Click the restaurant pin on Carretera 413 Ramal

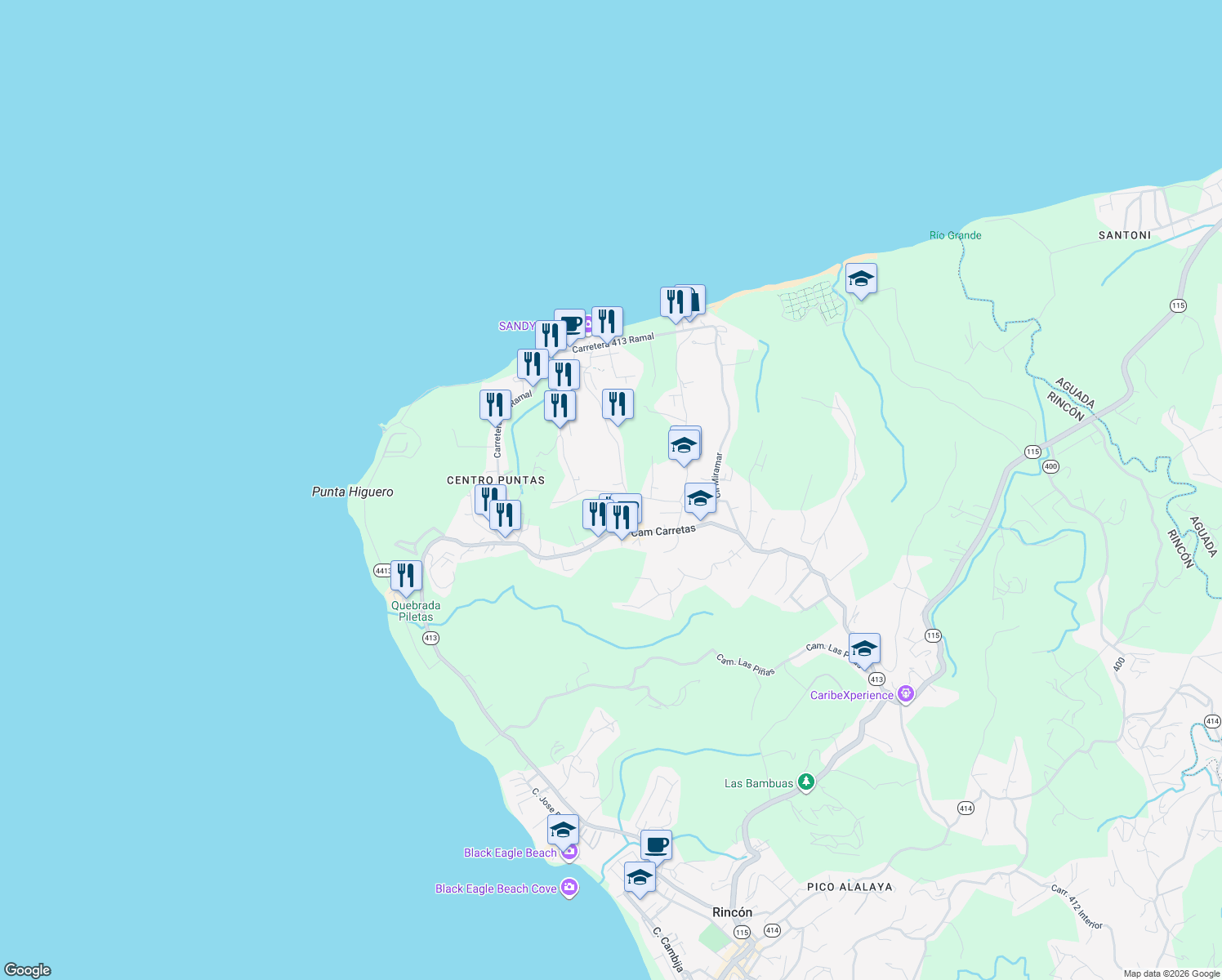point(606,321)
